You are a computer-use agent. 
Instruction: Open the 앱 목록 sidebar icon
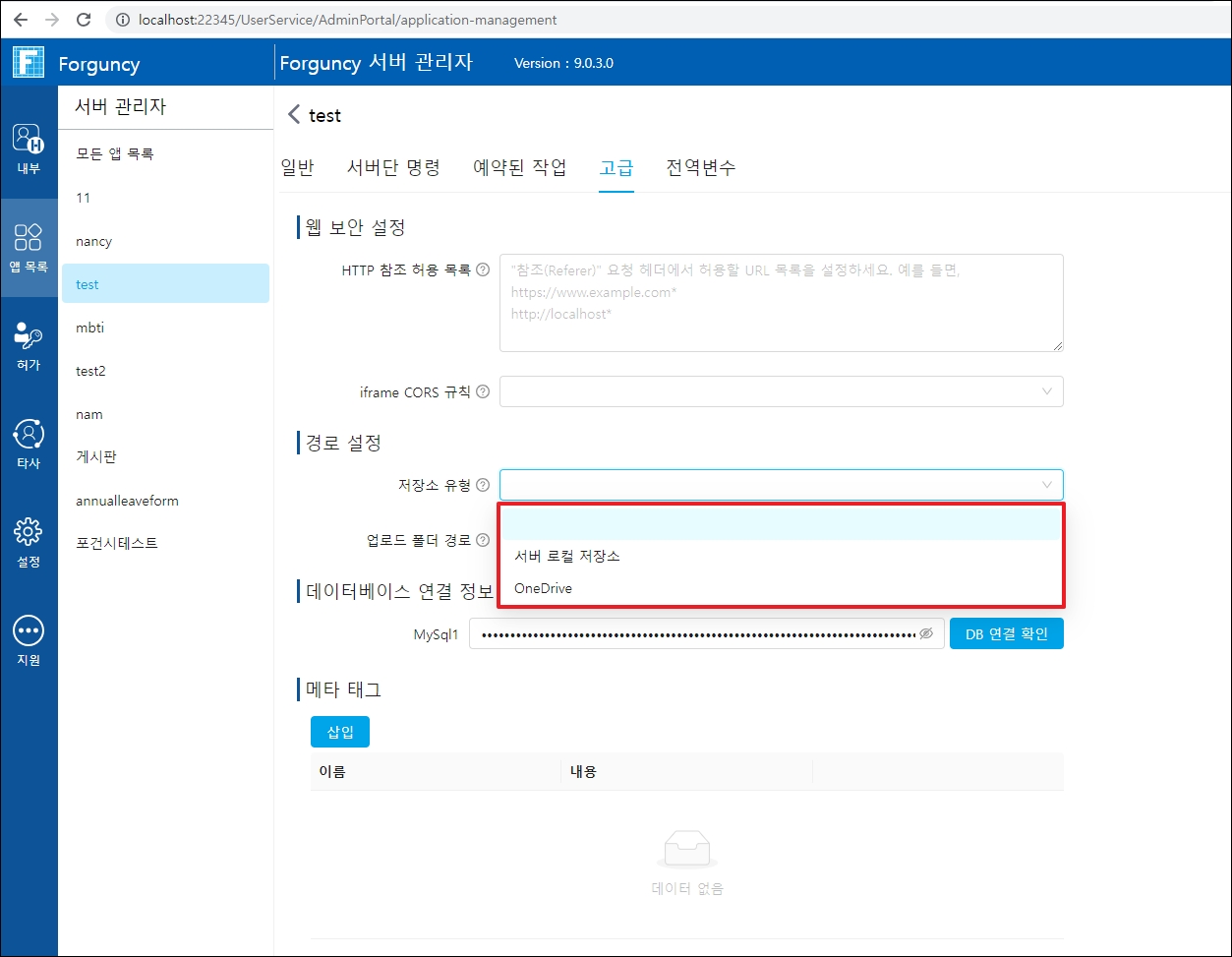point(29,246)
